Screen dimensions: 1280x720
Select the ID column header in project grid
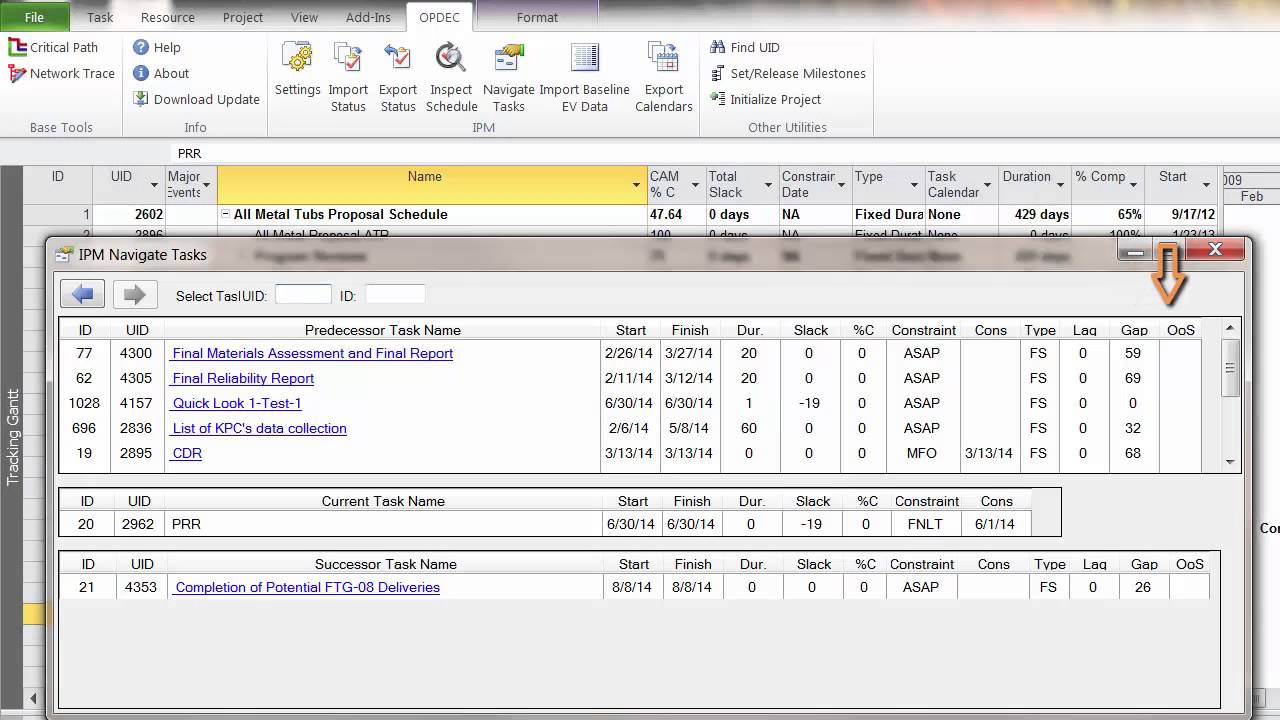[58, 185]
